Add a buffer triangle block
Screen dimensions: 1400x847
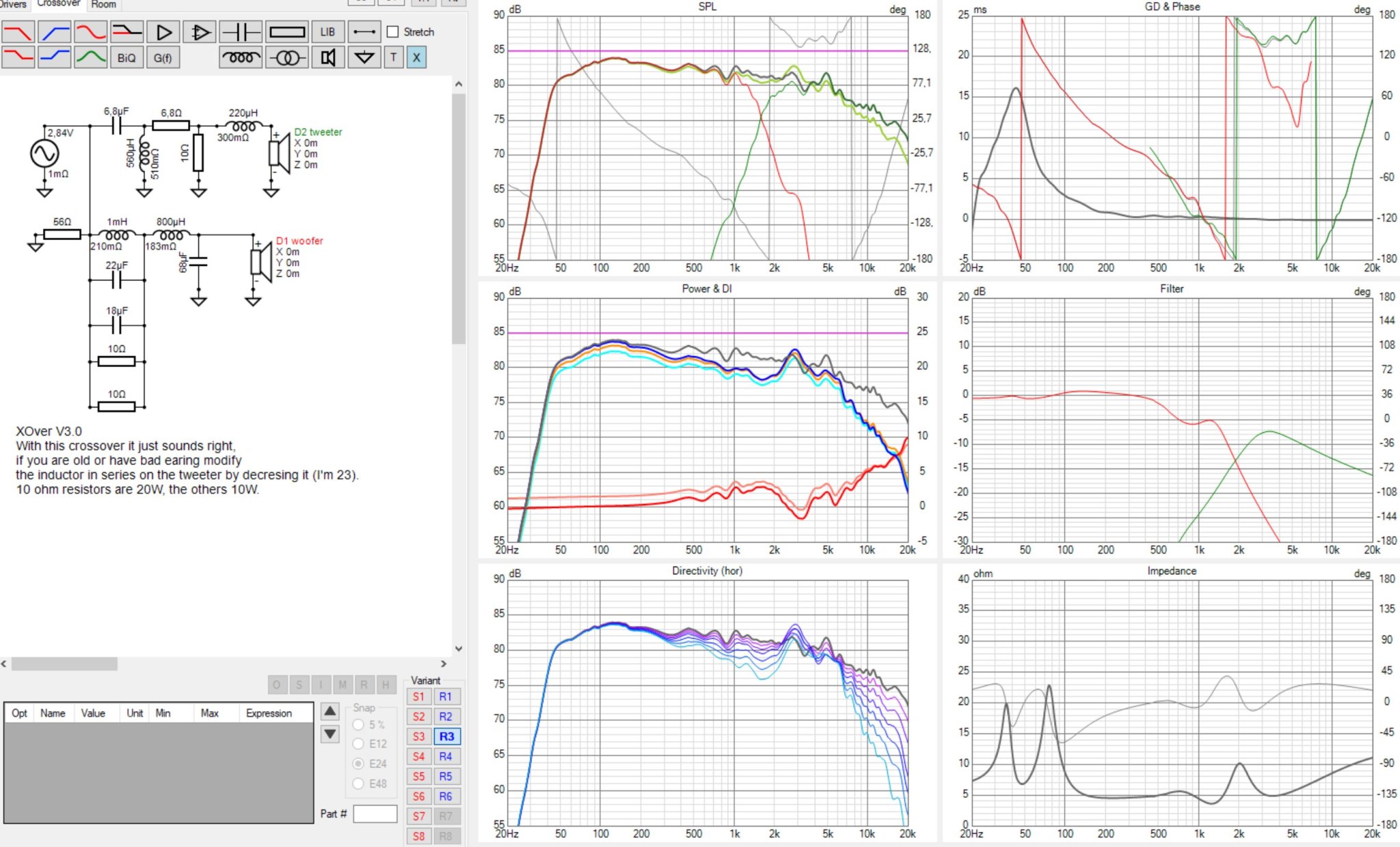(x=163, y=32)
